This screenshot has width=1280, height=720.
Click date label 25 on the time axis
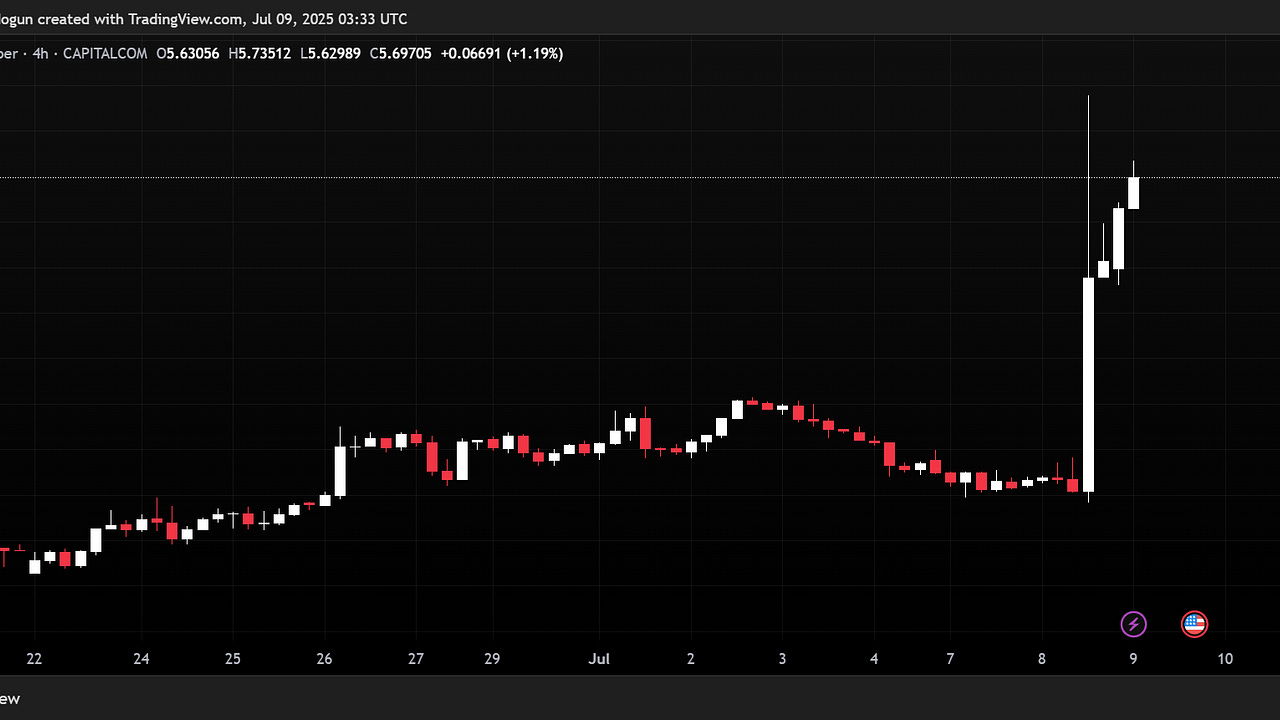[x=233, y=659]
